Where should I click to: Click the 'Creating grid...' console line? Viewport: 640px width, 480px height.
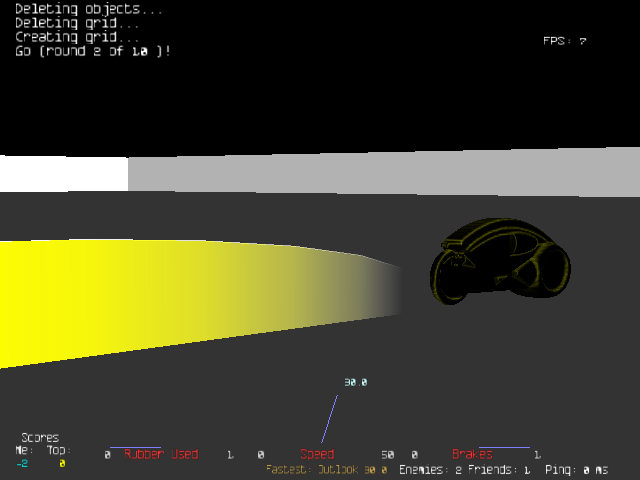pos(77,38)
